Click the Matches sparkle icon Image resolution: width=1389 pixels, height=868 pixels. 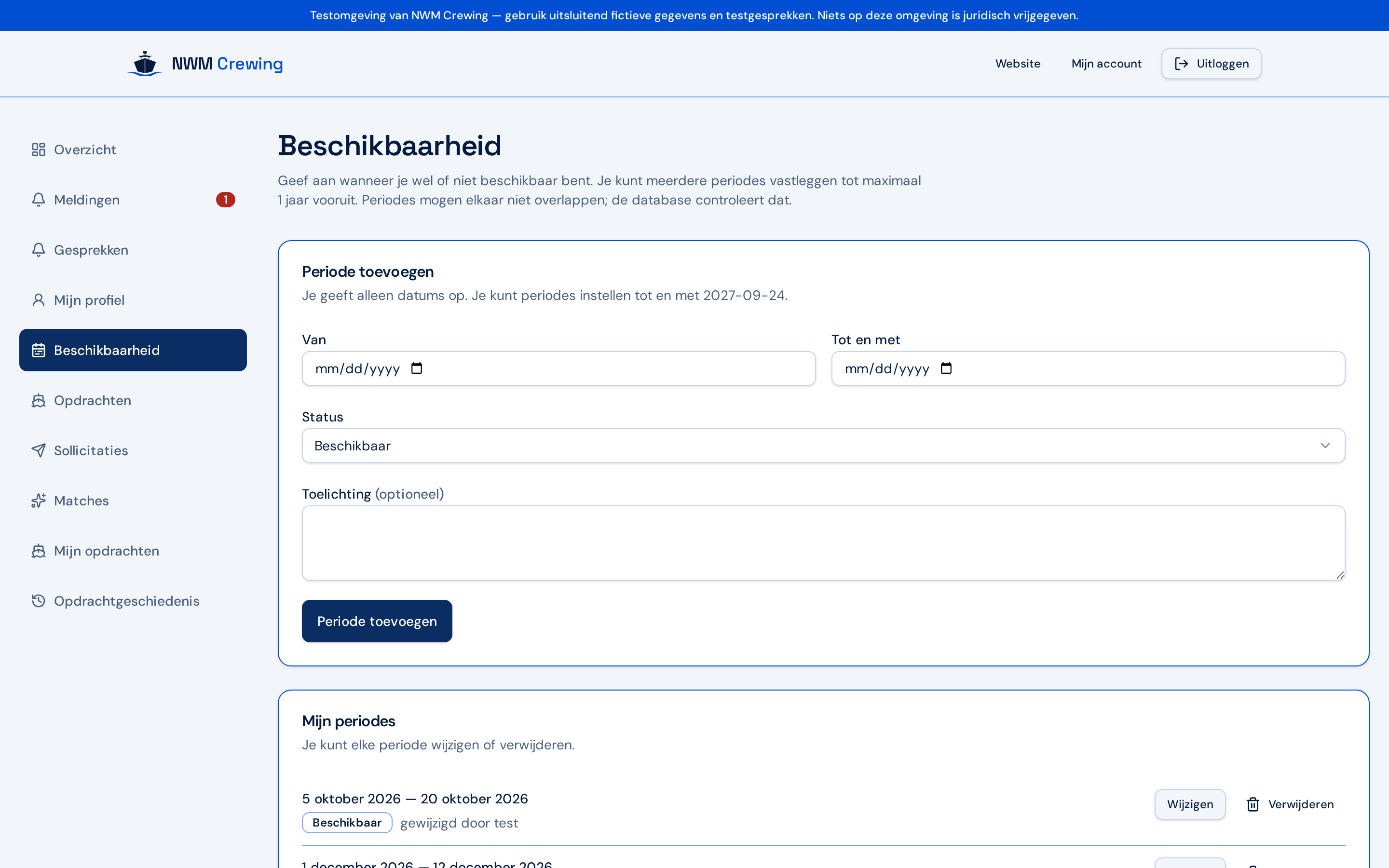[39, 501]
